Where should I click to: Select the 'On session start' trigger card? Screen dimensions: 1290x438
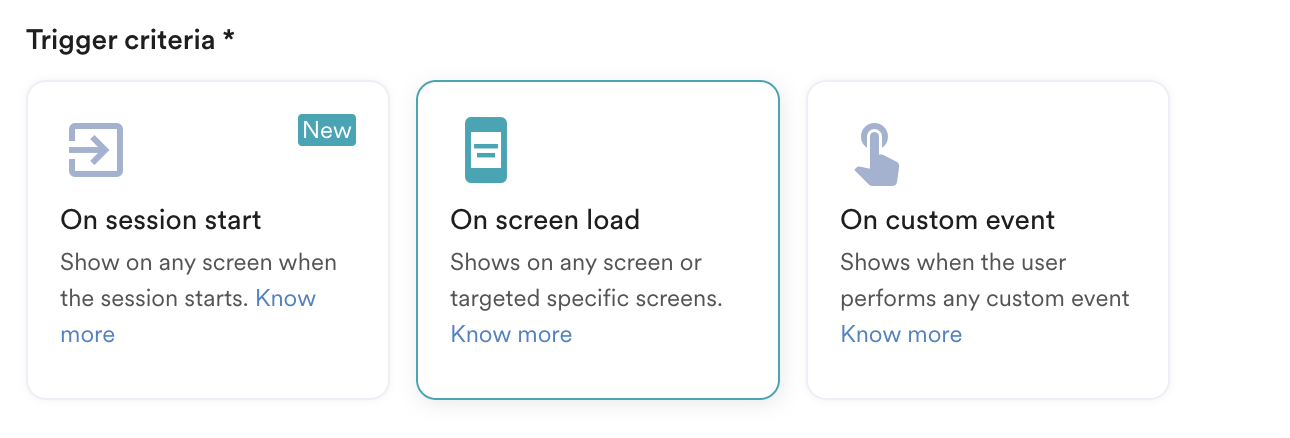click(x=207, y=370)
